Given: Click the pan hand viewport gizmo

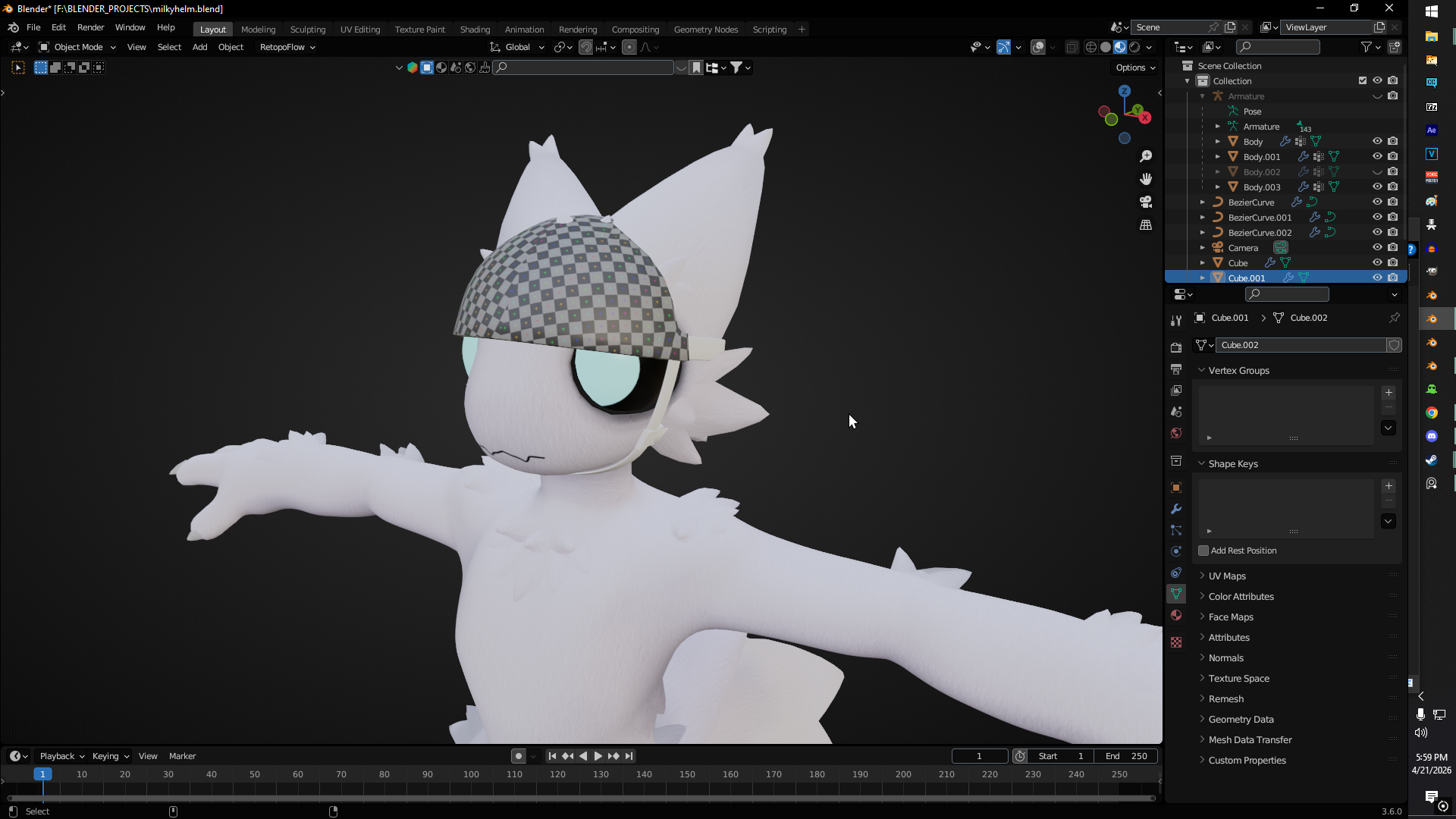Looking at the screenshot, I should tap(1146, 179).
